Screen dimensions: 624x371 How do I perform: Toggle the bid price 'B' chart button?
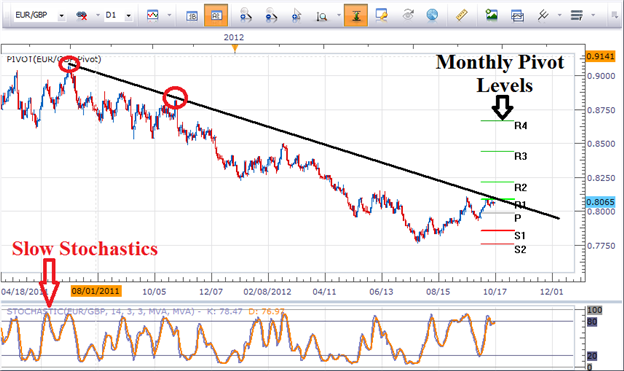(192, 16)
